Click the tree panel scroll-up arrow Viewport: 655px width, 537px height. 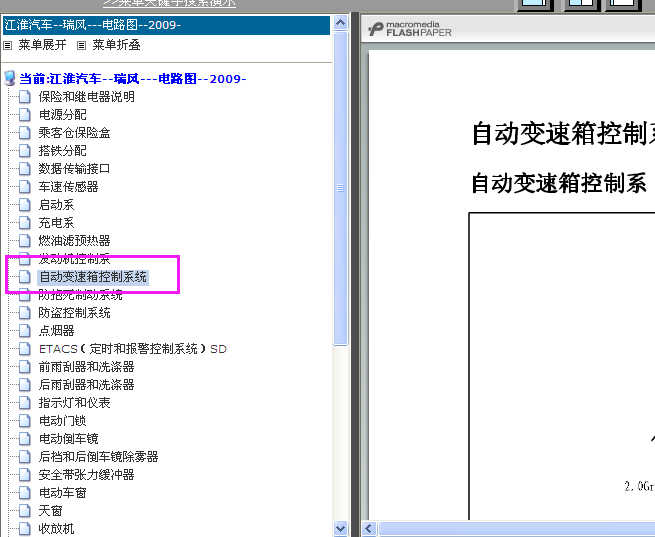pos(340,22)
